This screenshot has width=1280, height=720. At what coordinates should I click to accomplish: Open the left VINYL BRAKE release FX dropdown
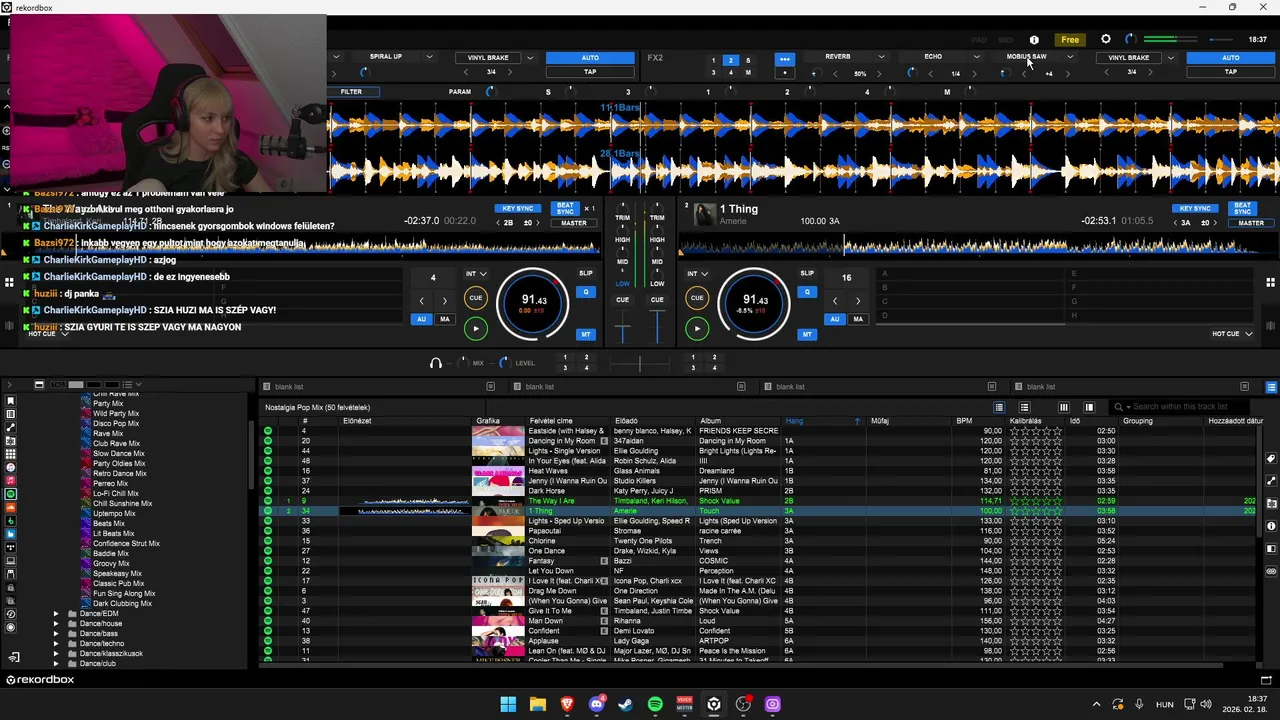530,58
